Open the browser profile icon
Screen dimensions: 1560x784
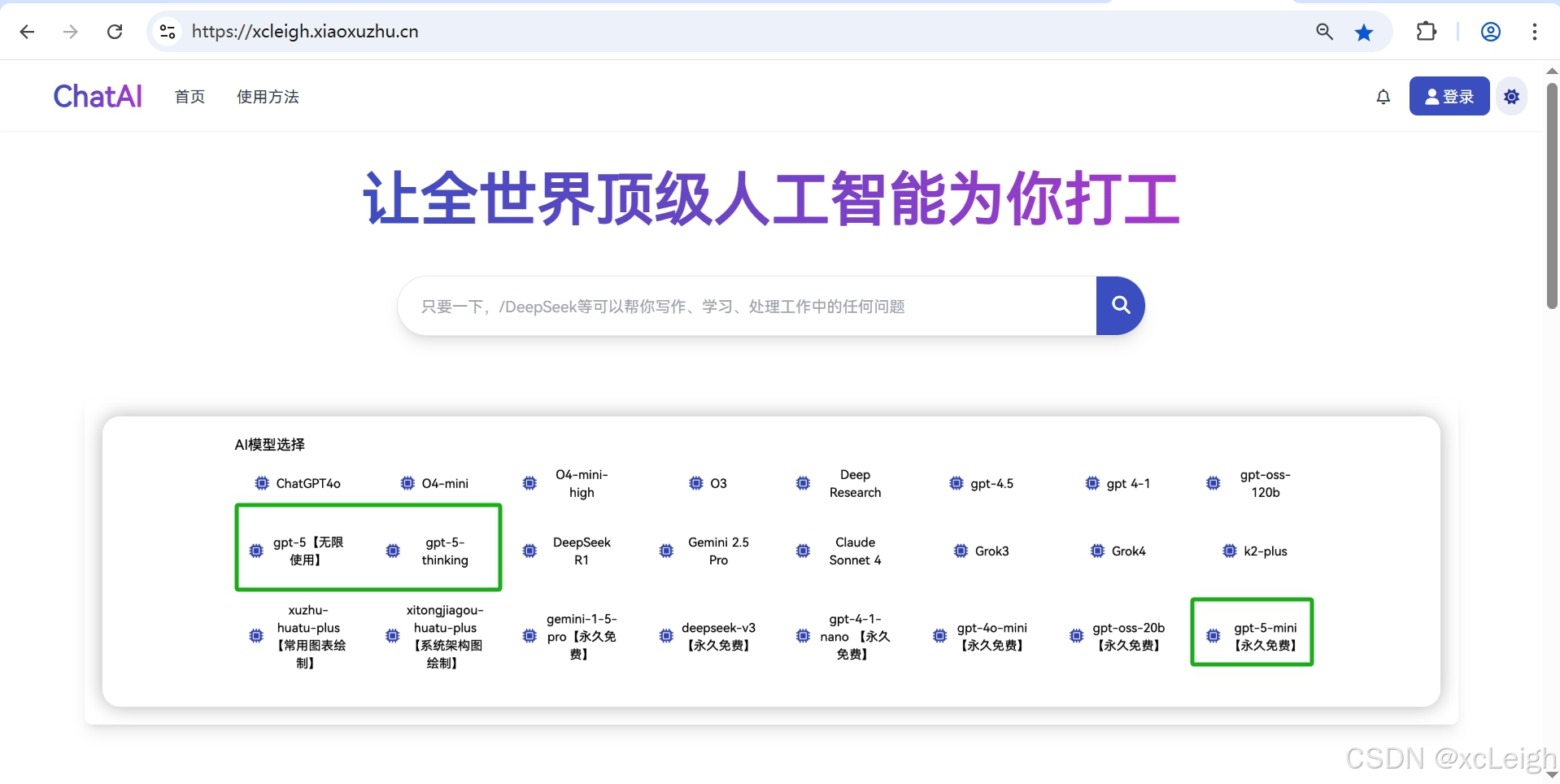coord(1490,32)
